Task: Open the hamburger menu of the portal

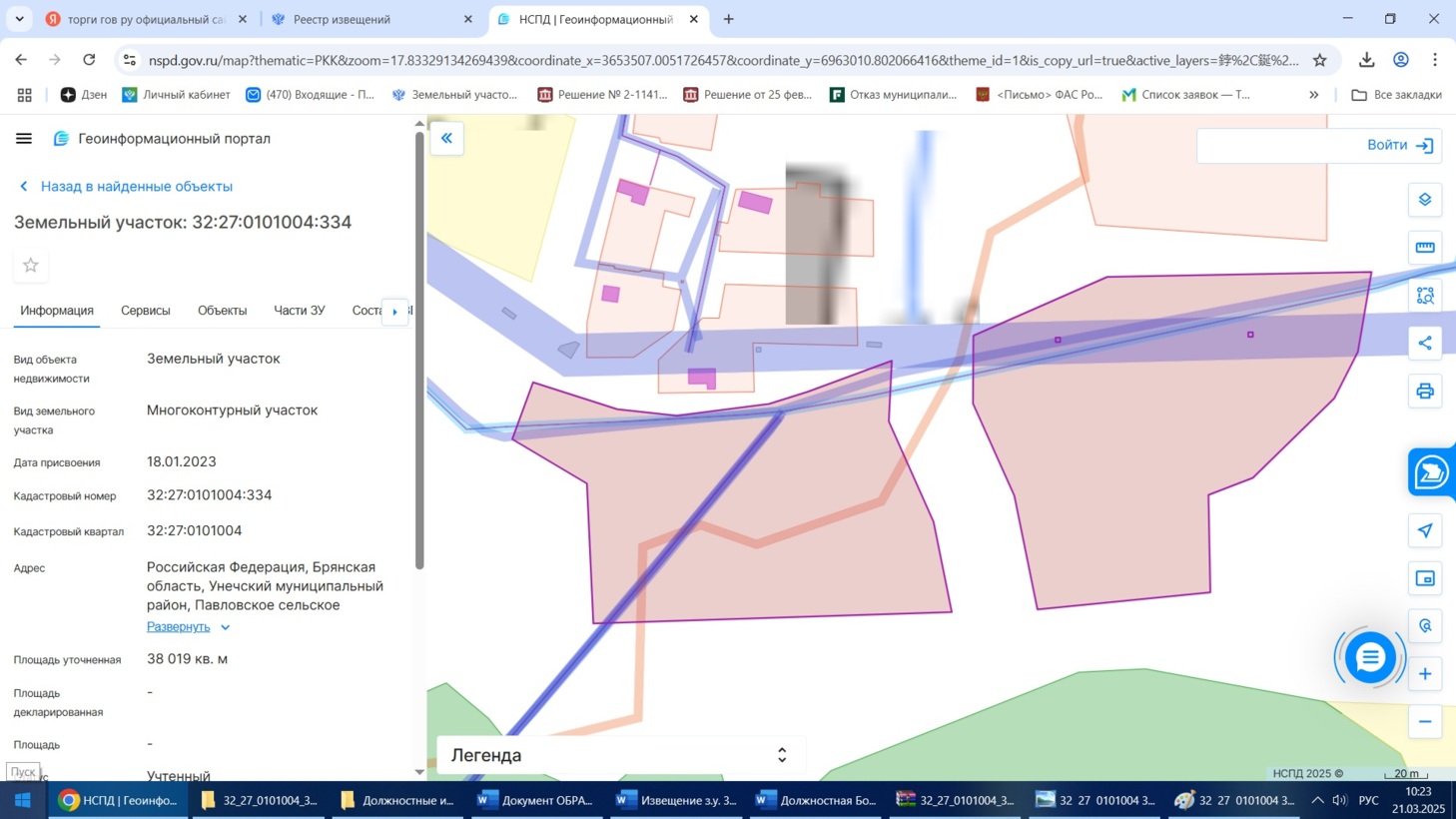Action: [24, 139]
